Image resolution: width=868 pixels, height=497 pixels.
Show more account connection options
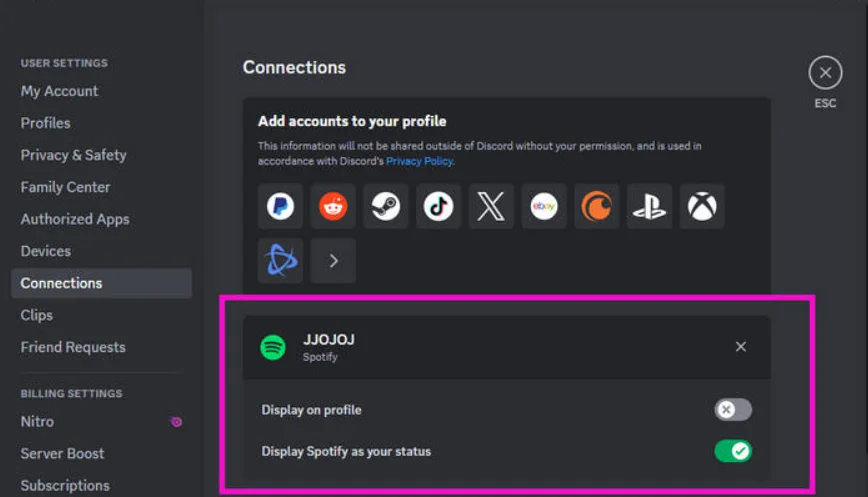tap(333, 261)
